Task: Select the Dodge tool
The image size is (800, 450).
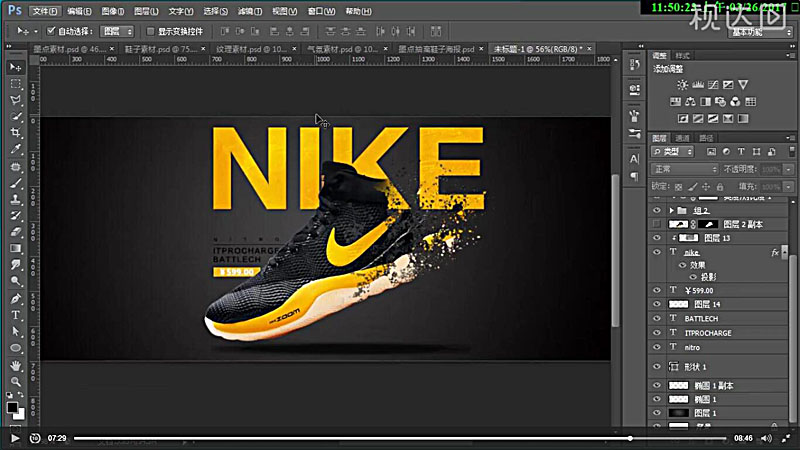Action: coord(16,281)
